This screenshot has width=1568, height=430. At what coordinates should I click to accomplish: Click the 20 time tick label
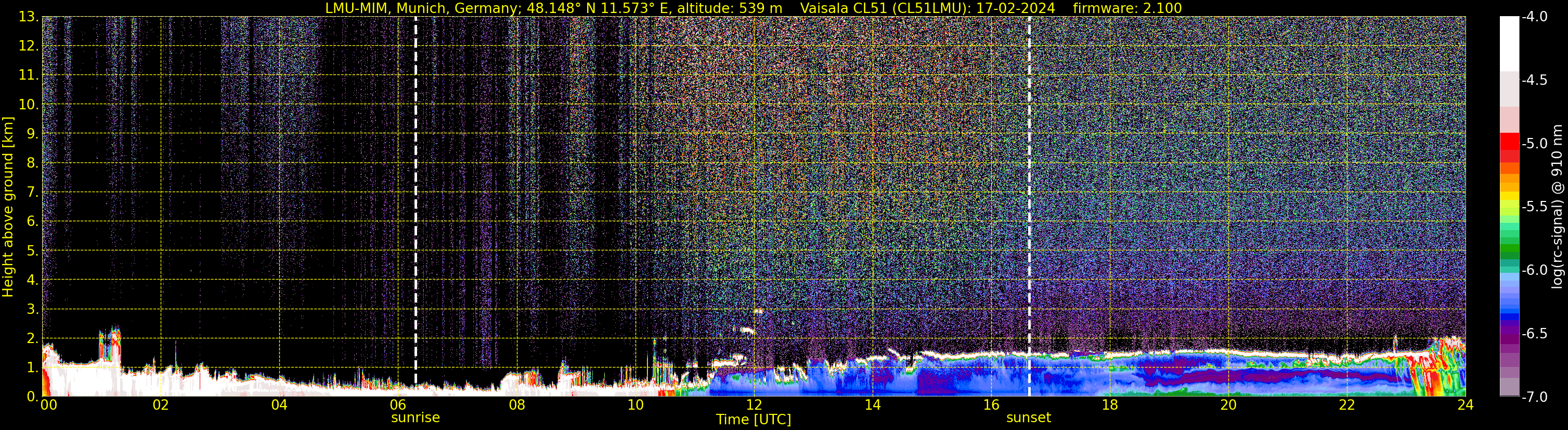coord(1228,404)
